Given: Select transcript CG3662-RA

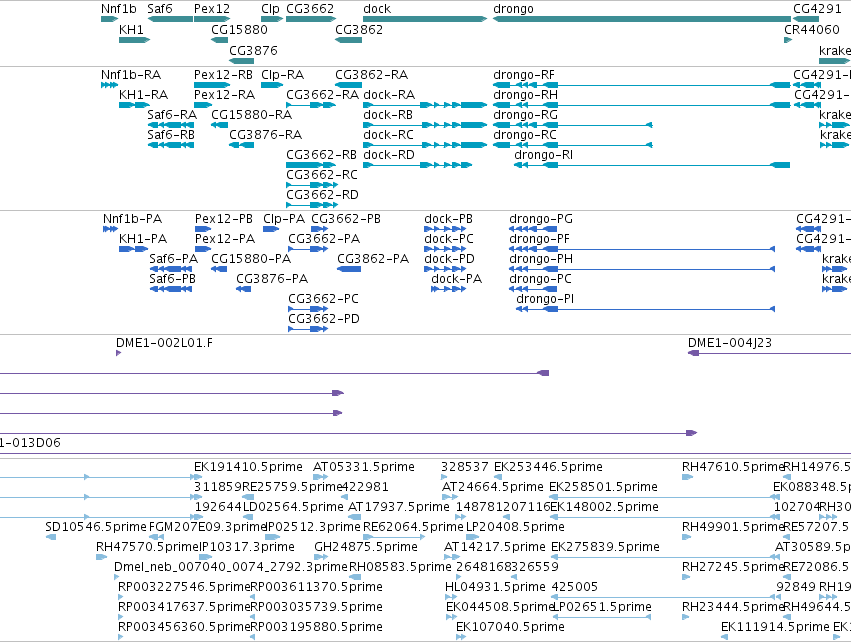Looking at the screenshot, I should pyautogui.click(x=322, y=94).
